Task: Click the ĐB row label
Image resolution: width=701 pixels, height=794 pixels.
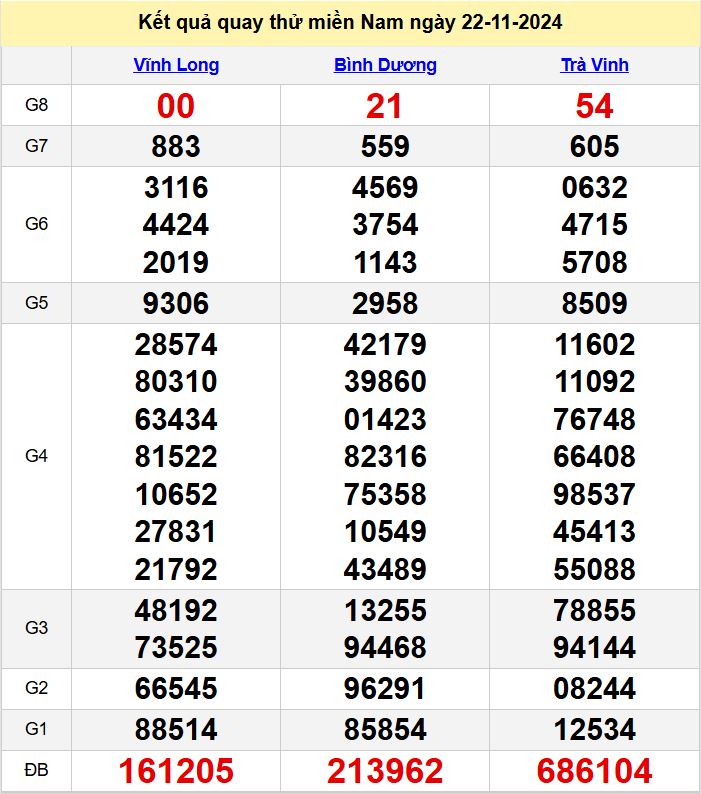Action: click(36, 770)
